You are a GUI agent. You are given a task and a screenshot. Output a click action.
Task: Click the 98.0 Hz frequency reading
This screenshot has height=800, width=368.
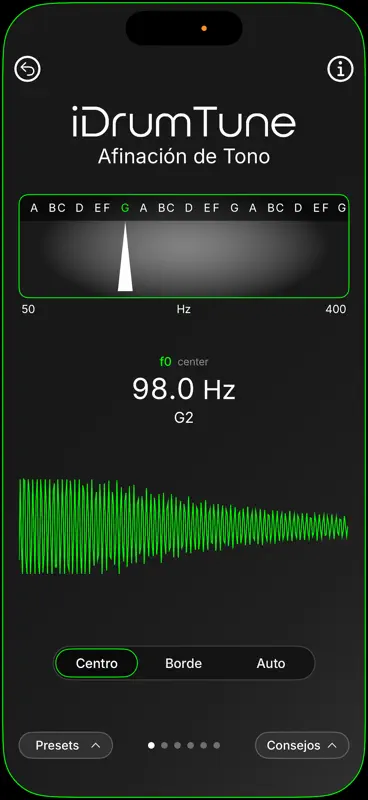point(184,389)
